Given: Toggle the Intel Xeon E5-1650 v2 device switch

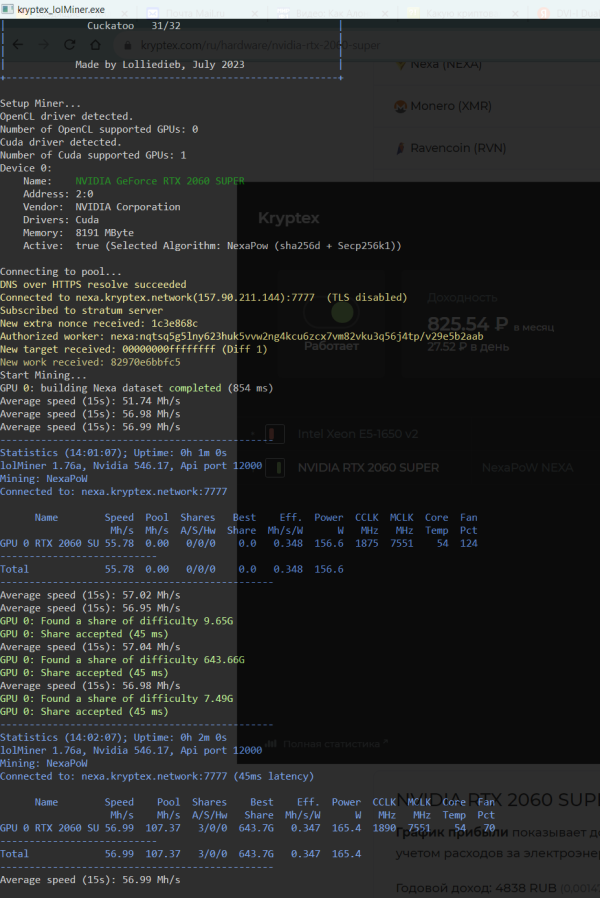Looking at the screenshot, I should 275,434.
